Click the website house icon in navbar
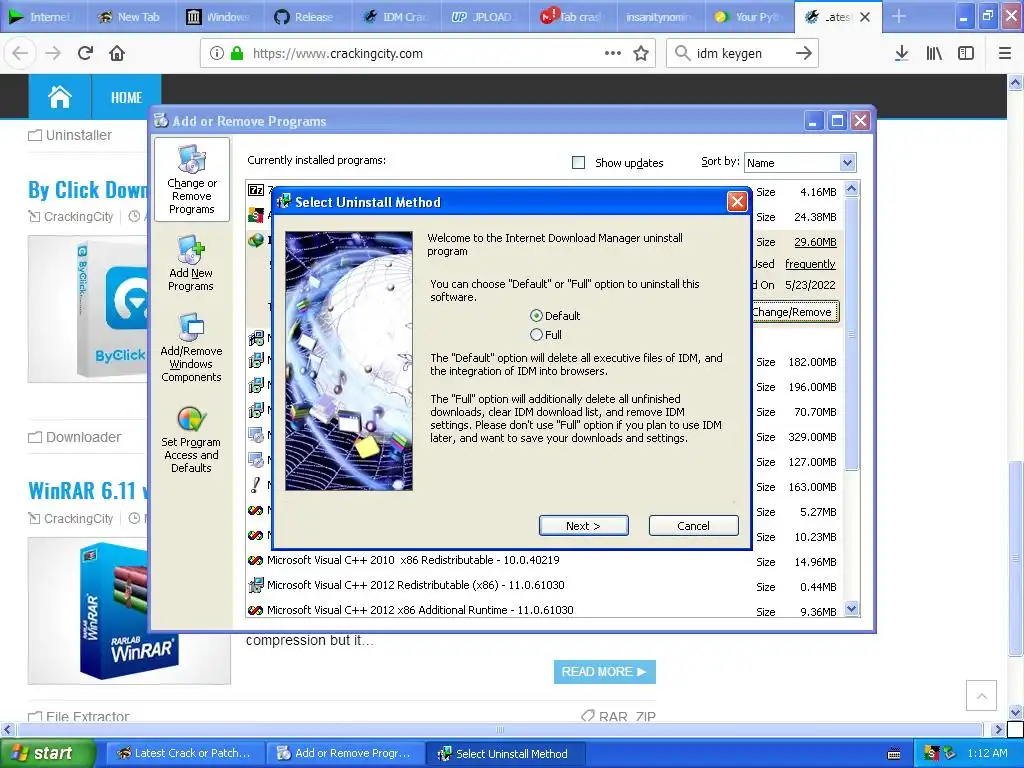Viewport: 1024px width, 768px height. [x=59, y=97]
